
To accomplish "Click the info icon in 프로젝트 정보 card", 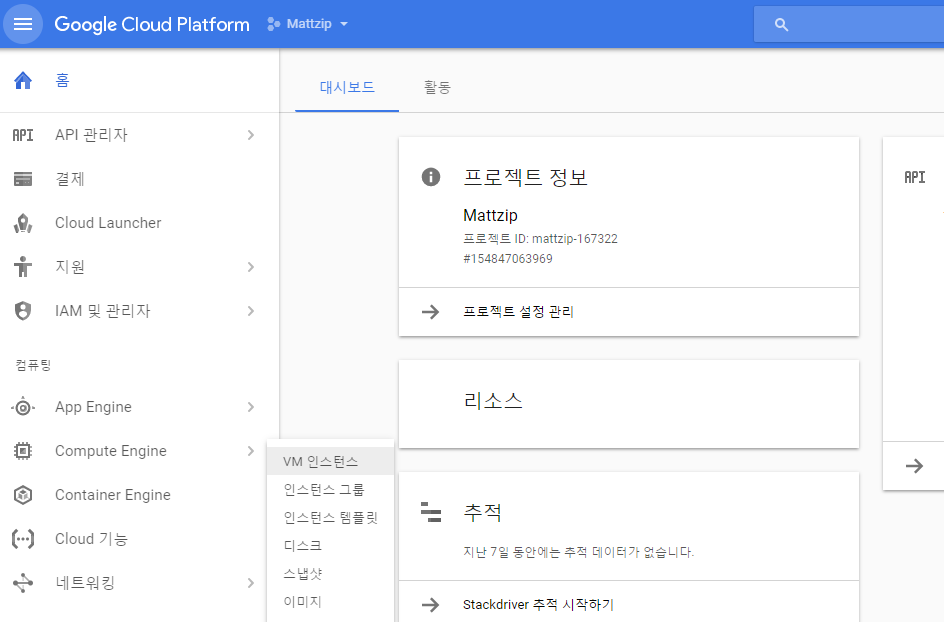I will (x=430, y=177).
